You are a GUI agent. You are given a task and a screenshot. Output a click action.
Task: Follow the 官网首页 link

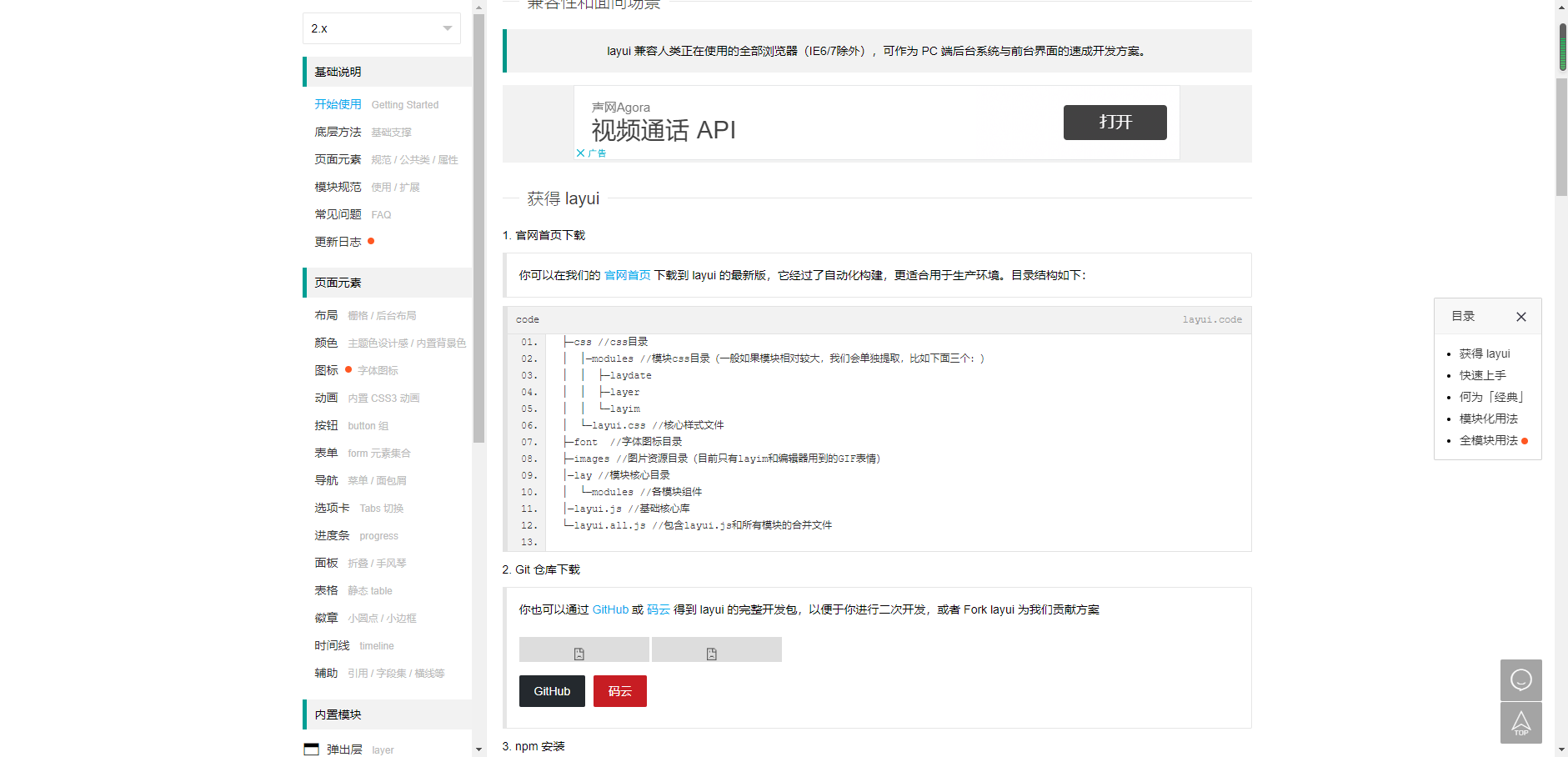628,274
